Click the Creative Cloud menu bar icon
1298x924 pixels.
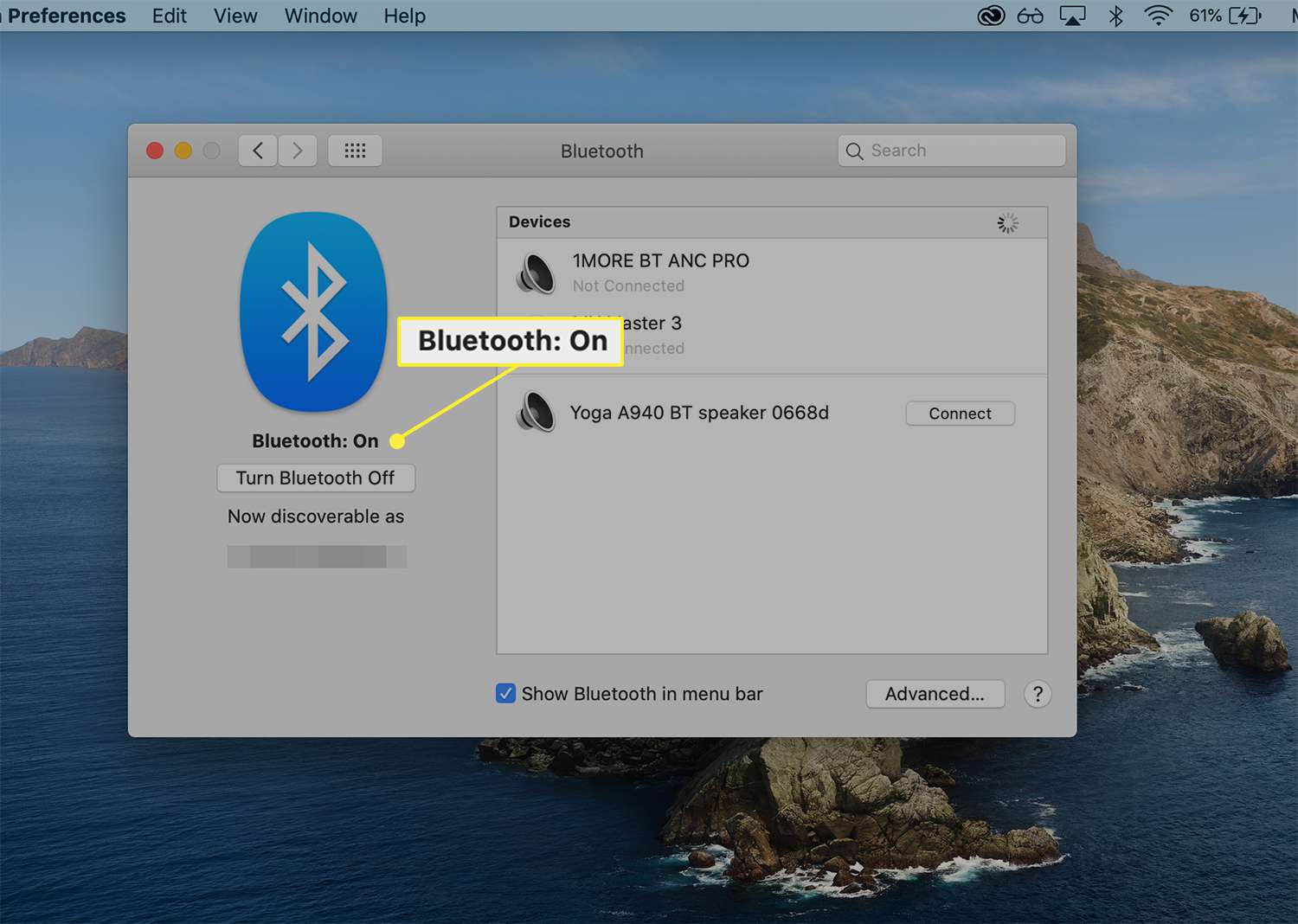tap(991, 16)
